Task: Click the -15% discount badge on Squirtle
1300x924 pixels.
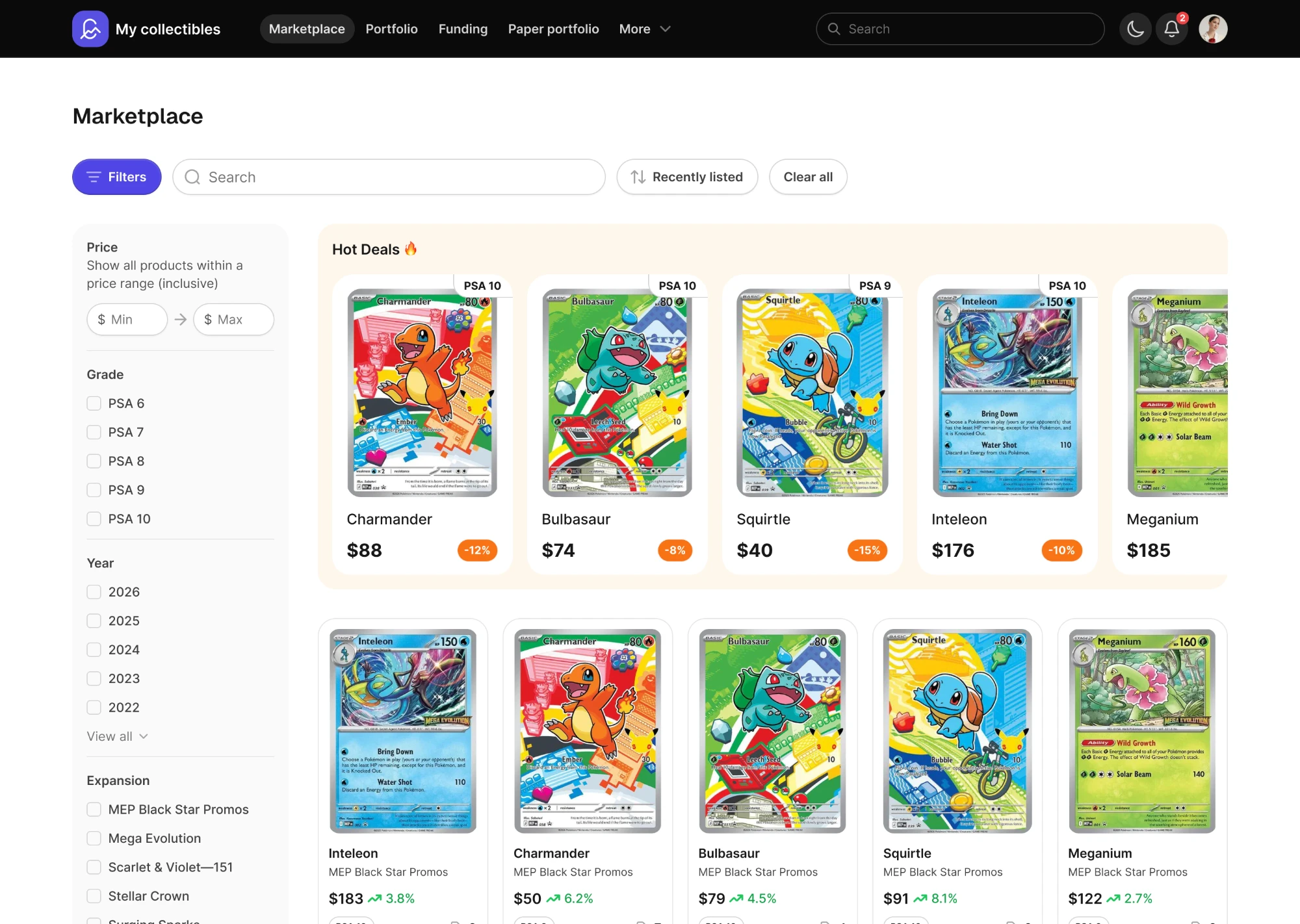Action: pyautogui.click(x=867, y=550)
